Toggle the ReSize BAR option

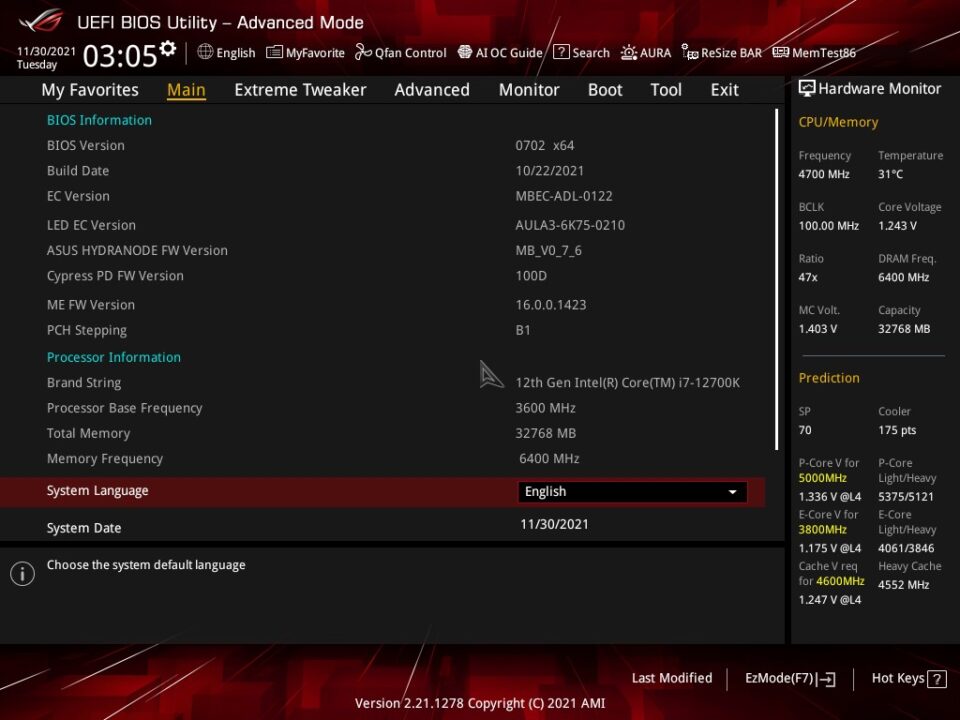click(x=722, y=53)
